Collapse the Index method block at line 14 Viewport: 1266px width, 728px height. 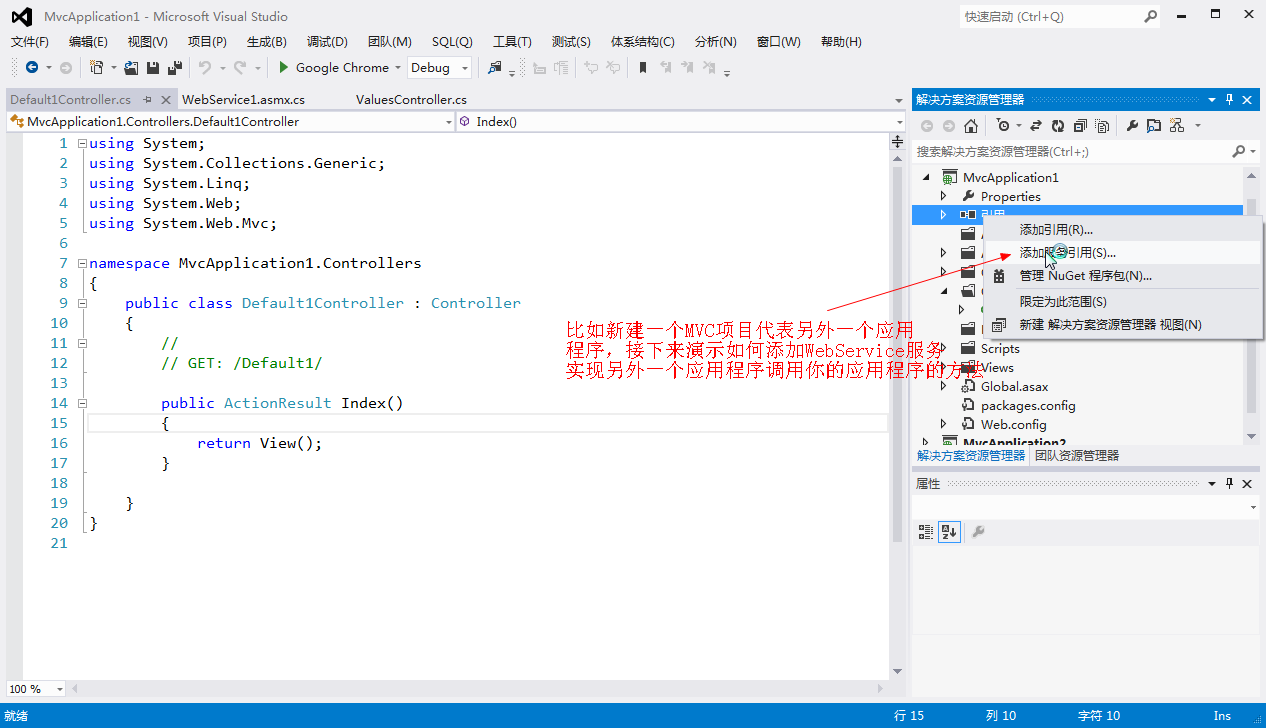pos(82,403)
